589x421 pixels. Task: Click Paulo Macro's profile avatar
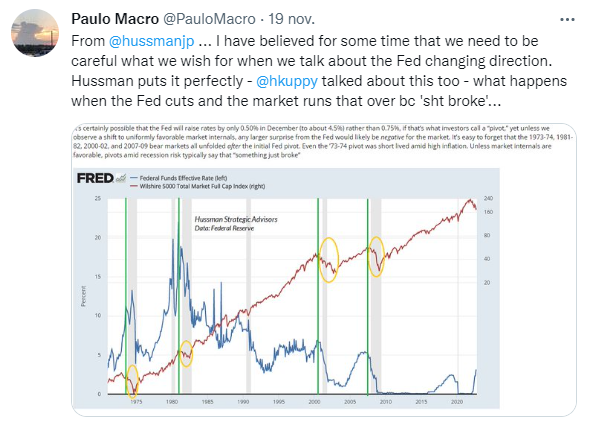click(35, 33)
